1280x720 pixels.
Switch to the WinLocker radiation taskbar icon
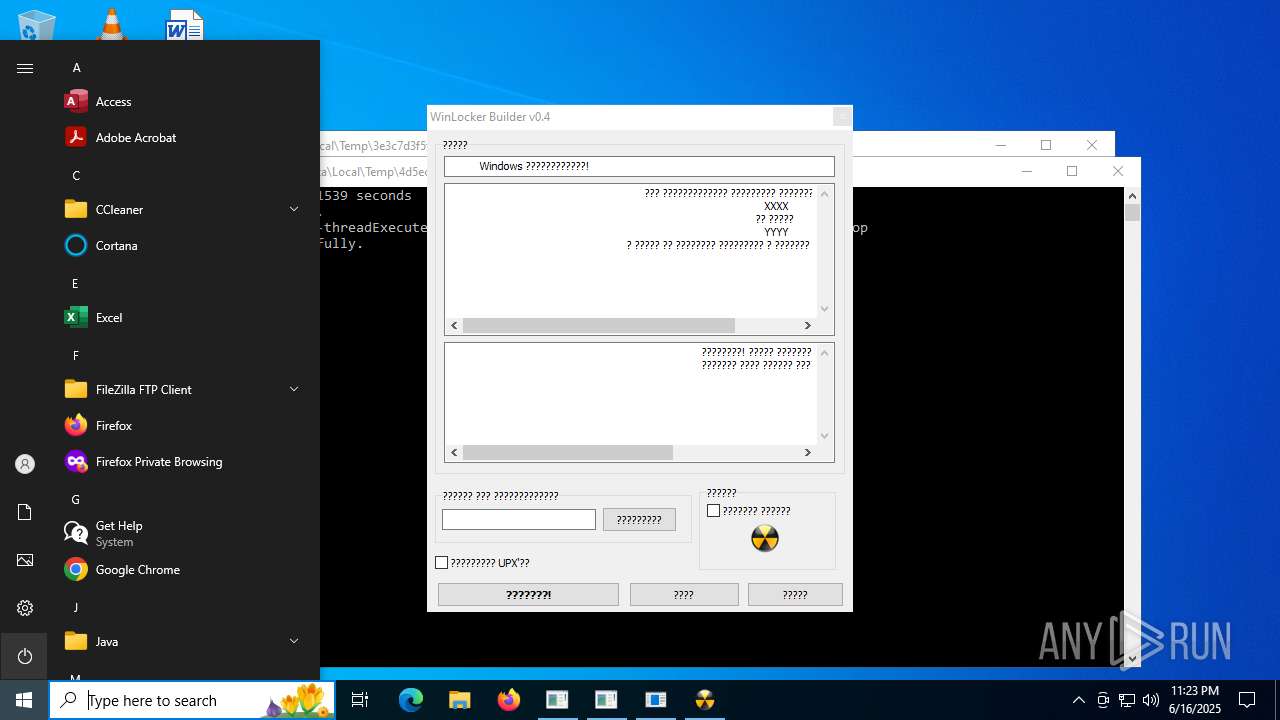coord(705,700)
